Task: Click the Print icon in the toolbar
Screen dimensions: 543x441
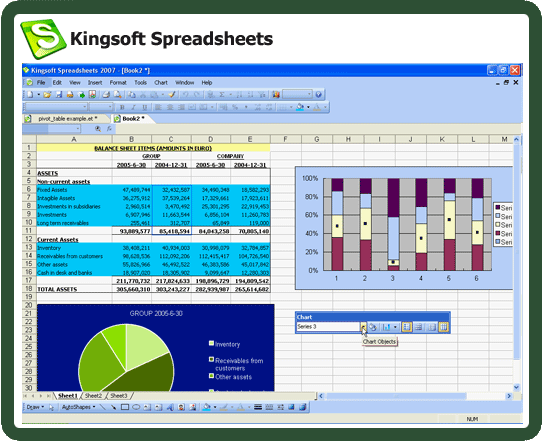Action: [107, 94]
